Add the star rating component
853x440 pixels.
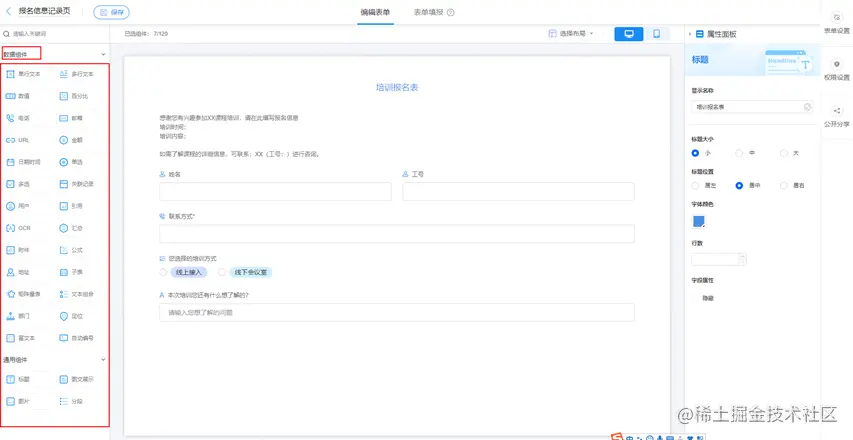(x=23, y=294)
